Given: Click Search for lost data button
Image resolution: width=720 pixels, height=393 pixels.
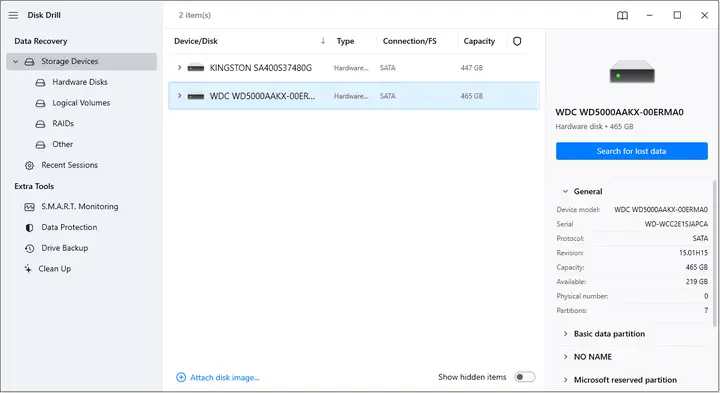Looking at the screenshot, I should 631,151.
